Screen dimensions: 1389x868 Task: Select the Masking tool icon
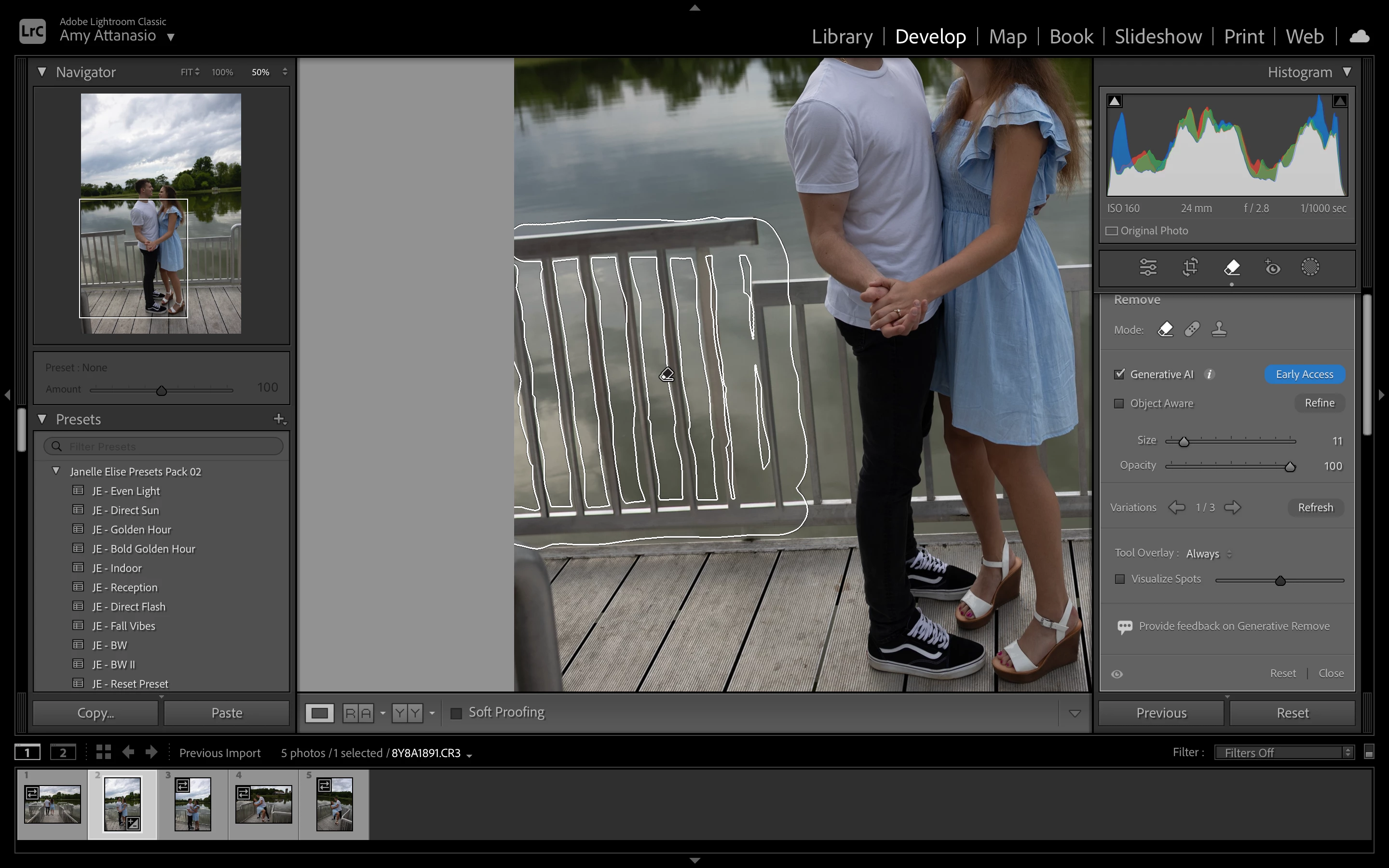pos(1310,268)
